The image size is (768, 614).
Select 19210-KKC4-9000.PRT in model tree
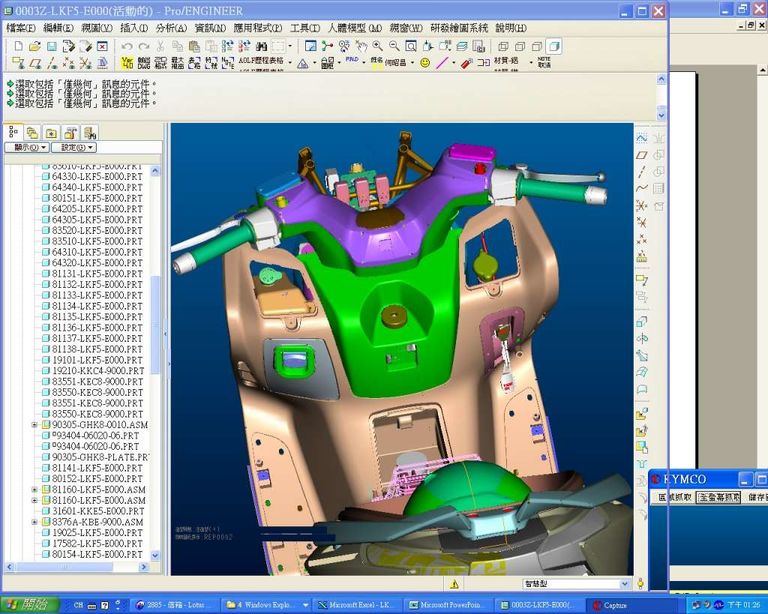point(97,370)
